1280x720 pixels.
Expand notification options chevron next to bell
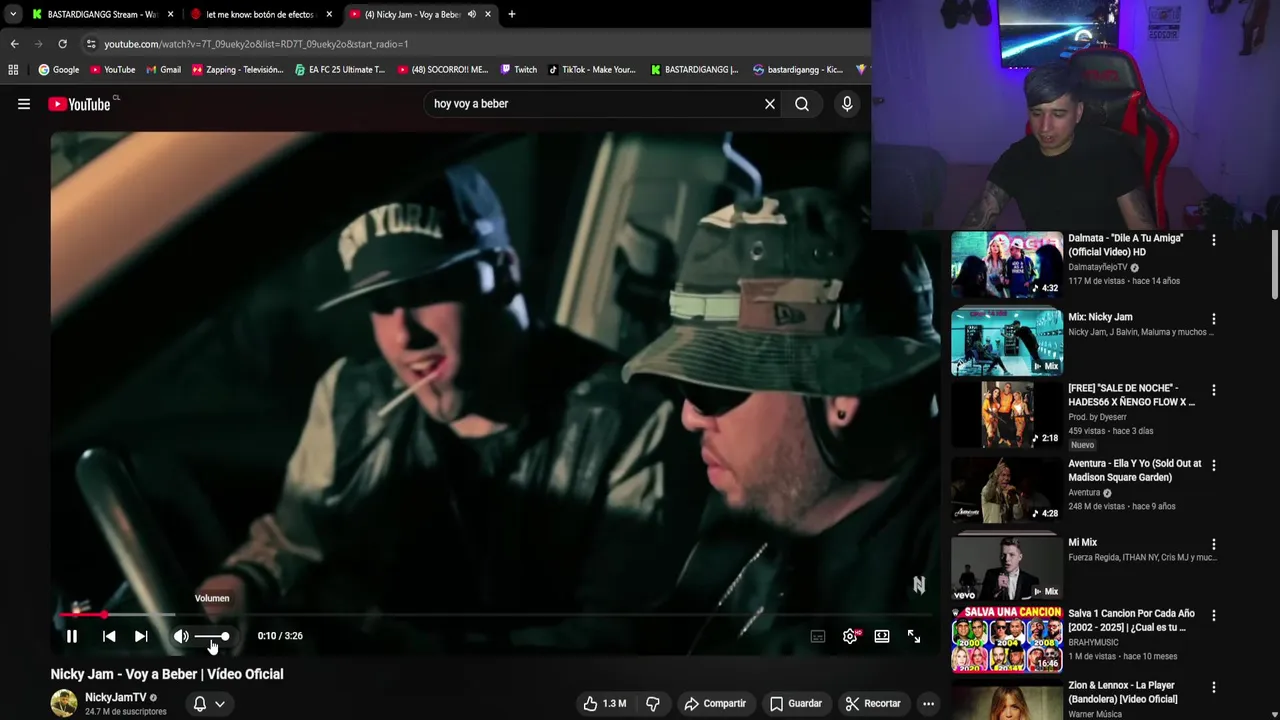220,703
